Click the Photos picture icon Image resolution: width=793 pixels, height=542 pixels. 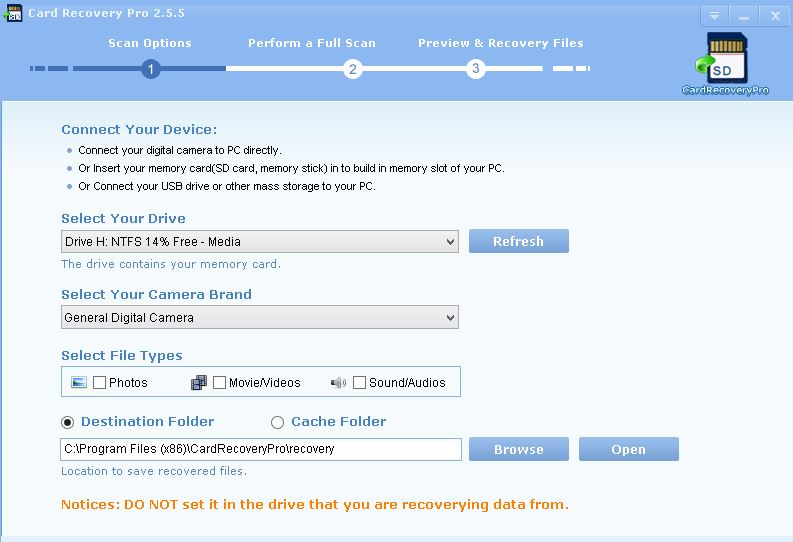pos(79,382)
